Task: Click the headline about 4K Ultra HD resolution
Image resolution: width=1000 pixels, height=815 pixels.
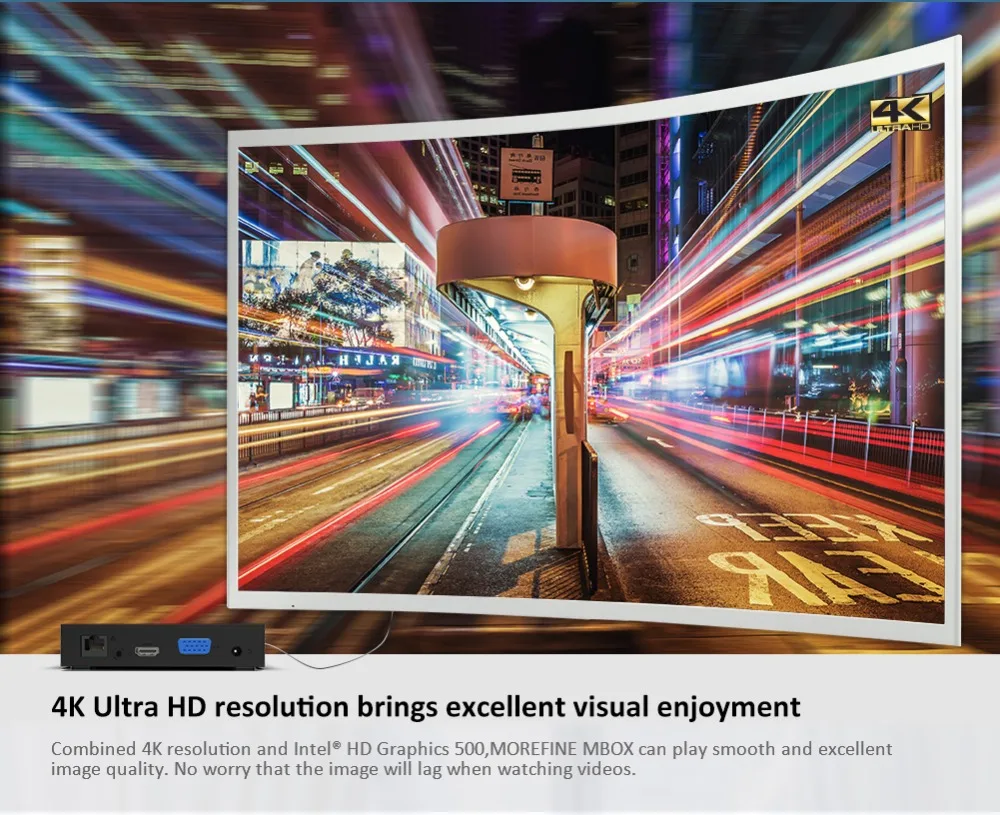Action: pyautogui.click(x=425, y=707)
